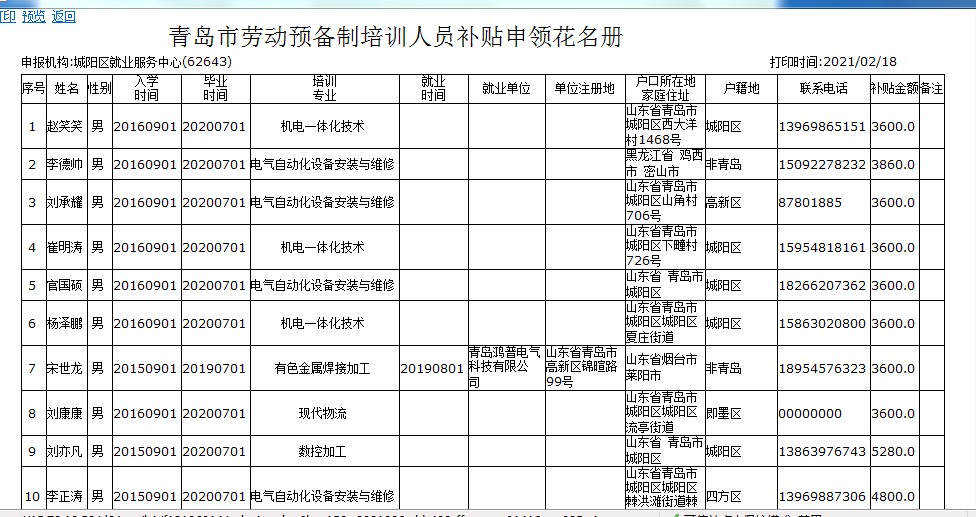Open the 预览 preview link
The height and width of the screenshot is (517, 976).
click(x=33, y=16)
